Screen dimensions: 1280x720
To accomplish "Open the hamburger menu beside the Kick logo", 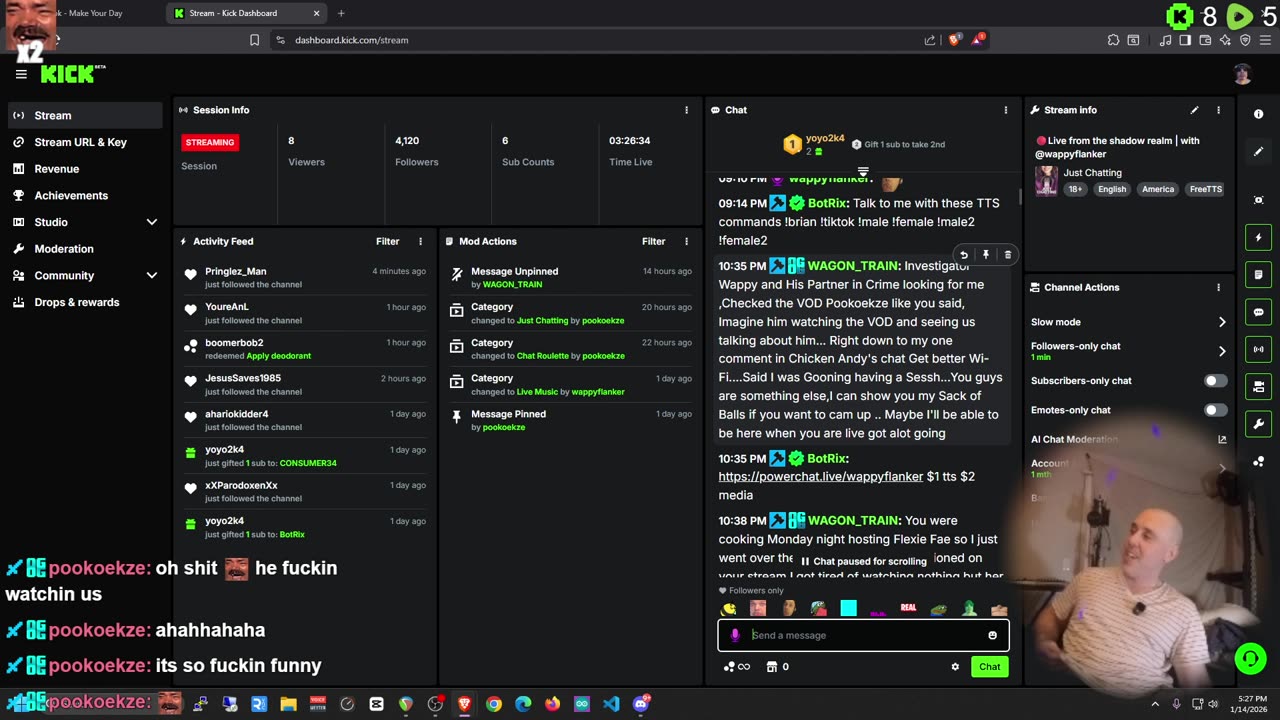I will coord(21,74).
